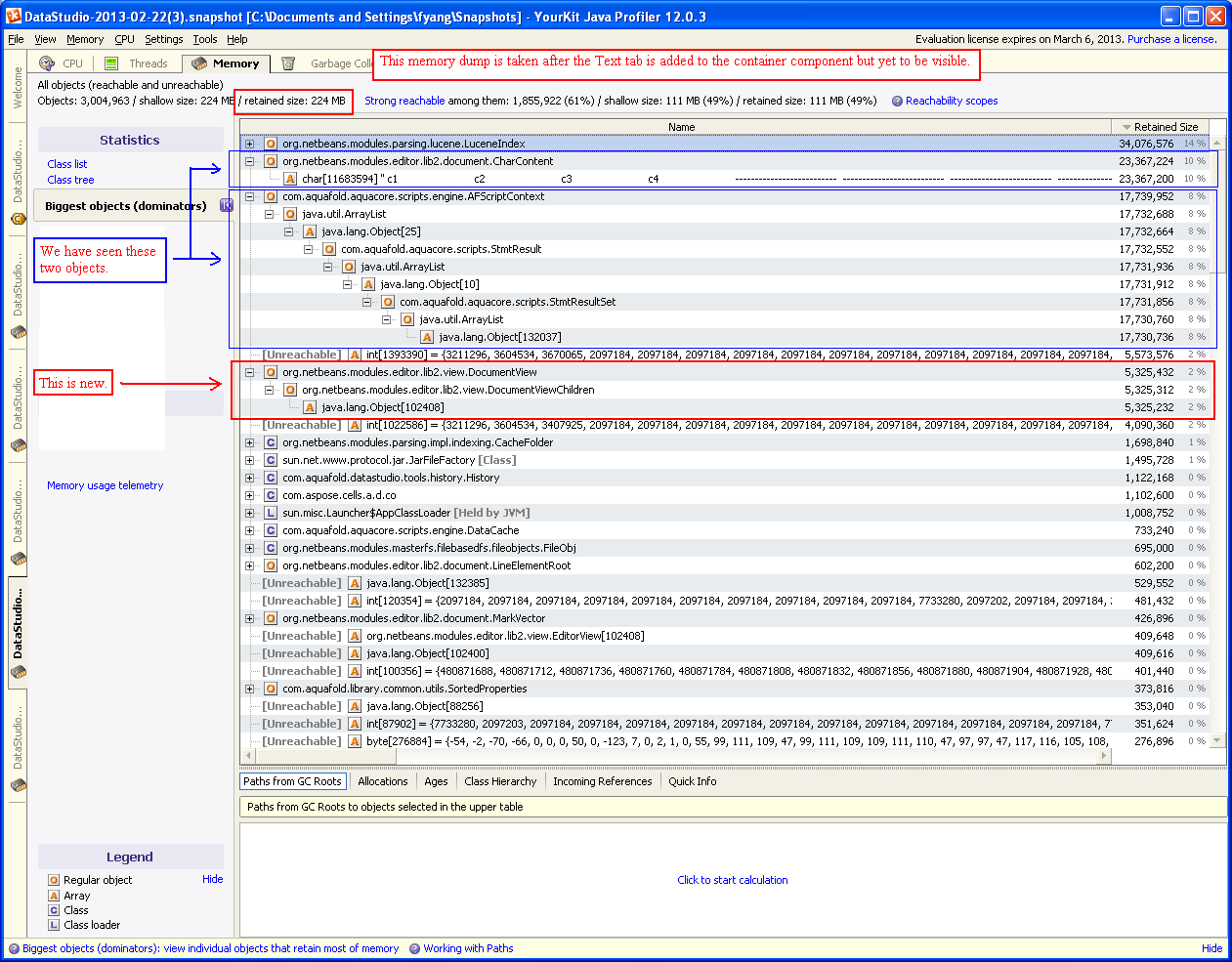Image resolution: width=1232 pixels, height=962 pixels.
Task: Open the File menu
Action: 16,39
